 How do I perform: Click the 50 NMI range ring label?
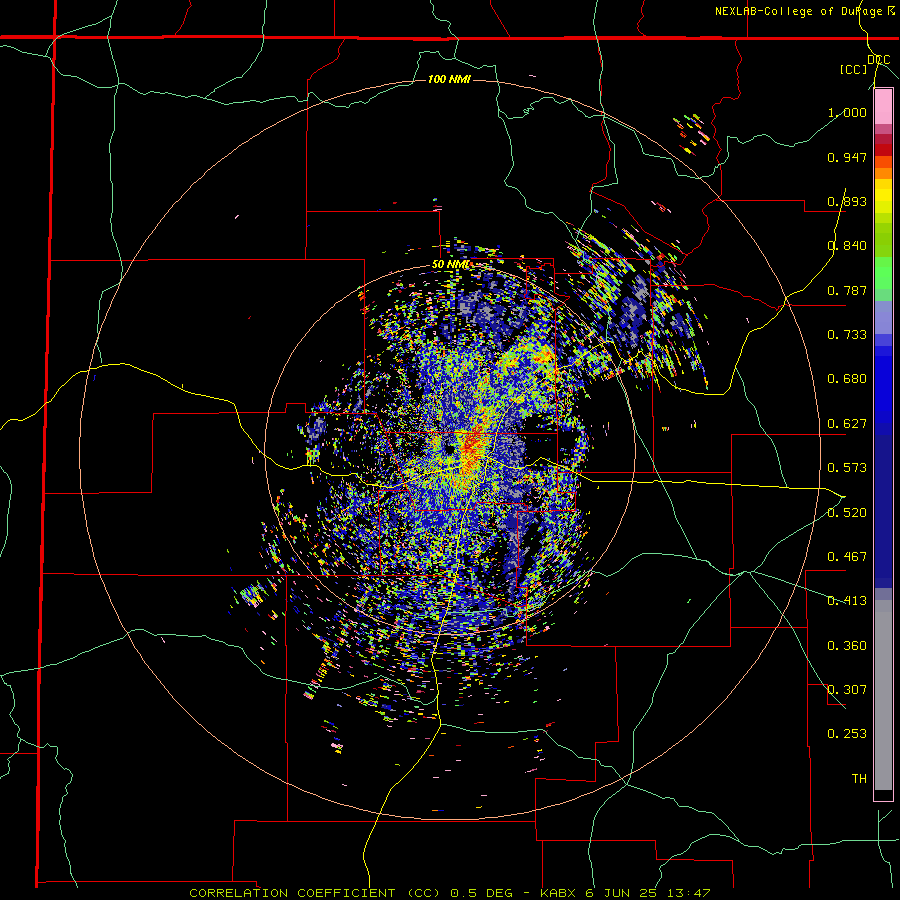click(451, 265)
